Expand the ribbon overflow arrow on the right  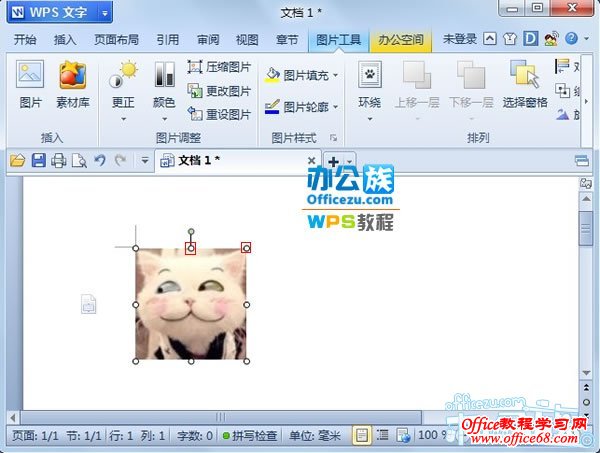586,101
